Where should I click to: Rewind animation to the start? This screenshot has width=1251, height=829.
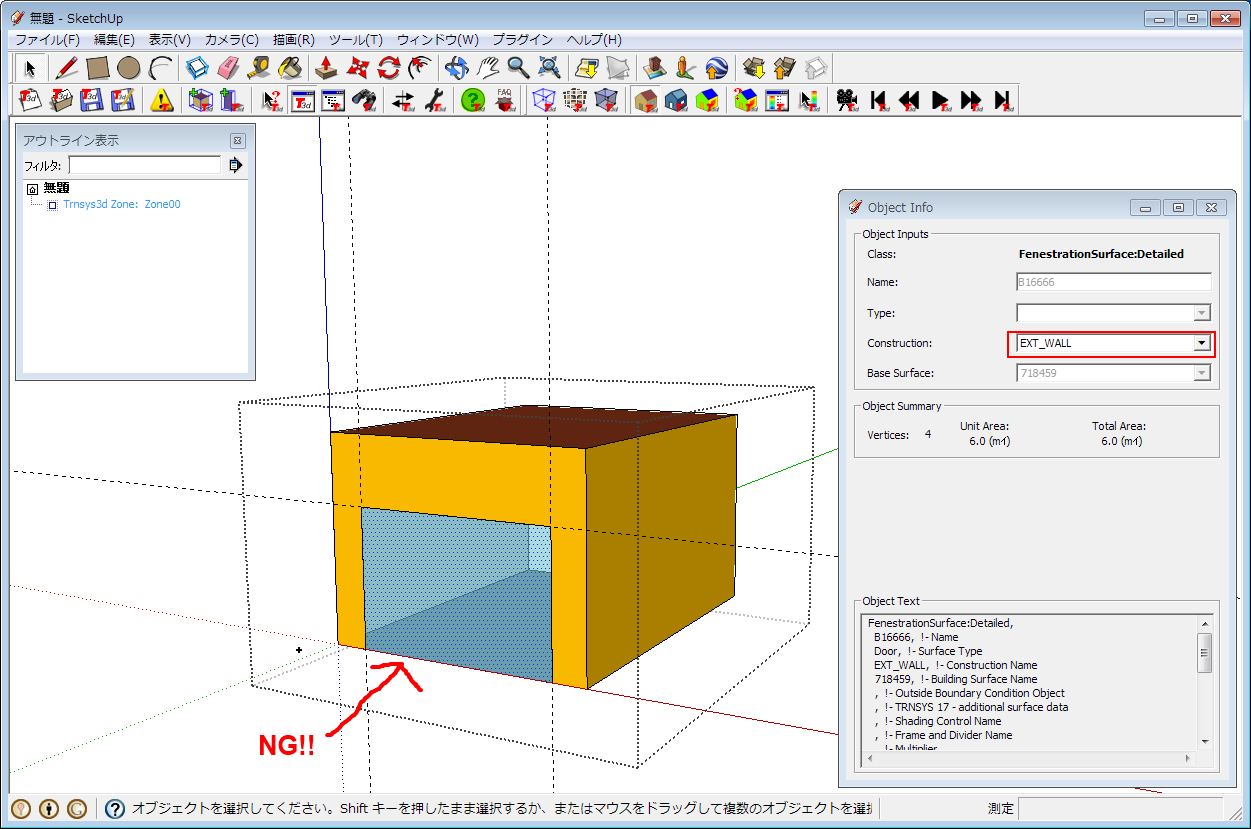pyautogui.click(x=879, y=100)
